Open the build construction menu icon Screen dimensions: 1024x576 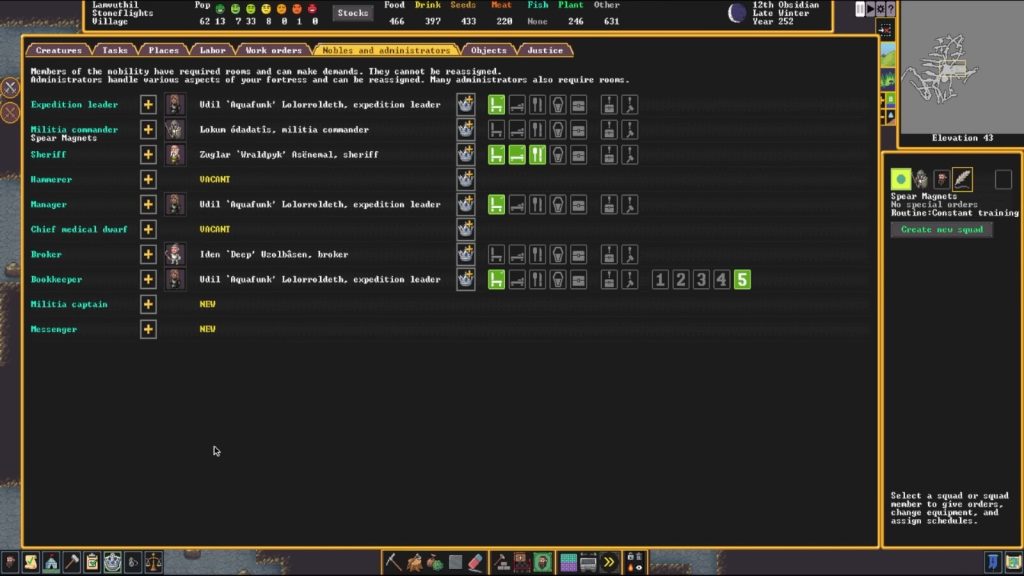(x=502, y=562)
